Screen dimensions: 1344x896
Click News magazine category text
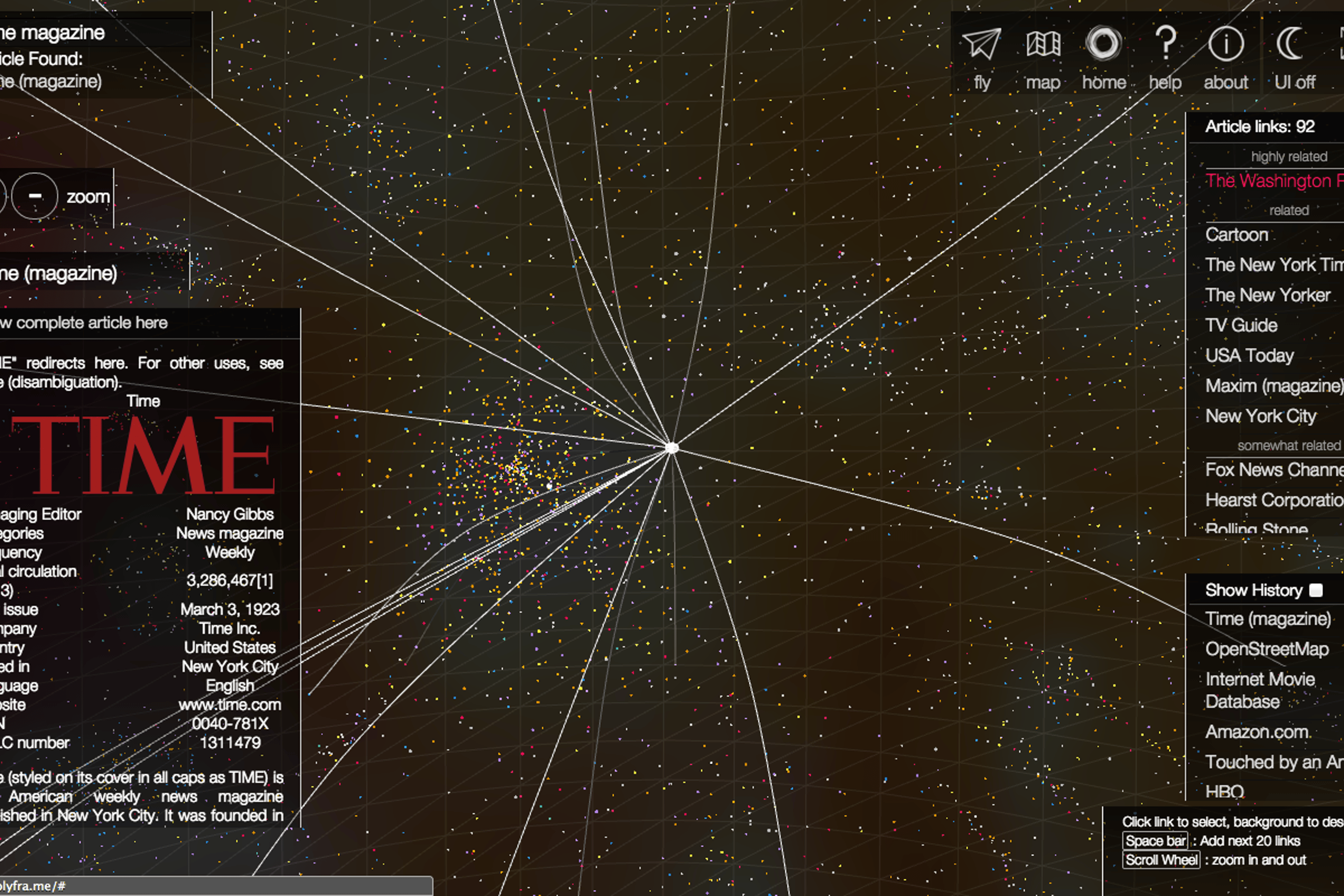pos(230,533)
